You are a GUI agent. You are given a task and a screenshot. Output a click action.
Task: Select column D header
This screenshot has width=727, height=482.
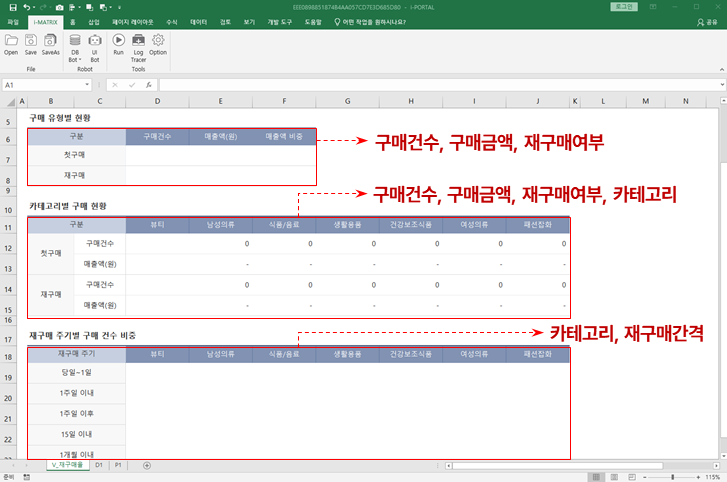[157, 101]
